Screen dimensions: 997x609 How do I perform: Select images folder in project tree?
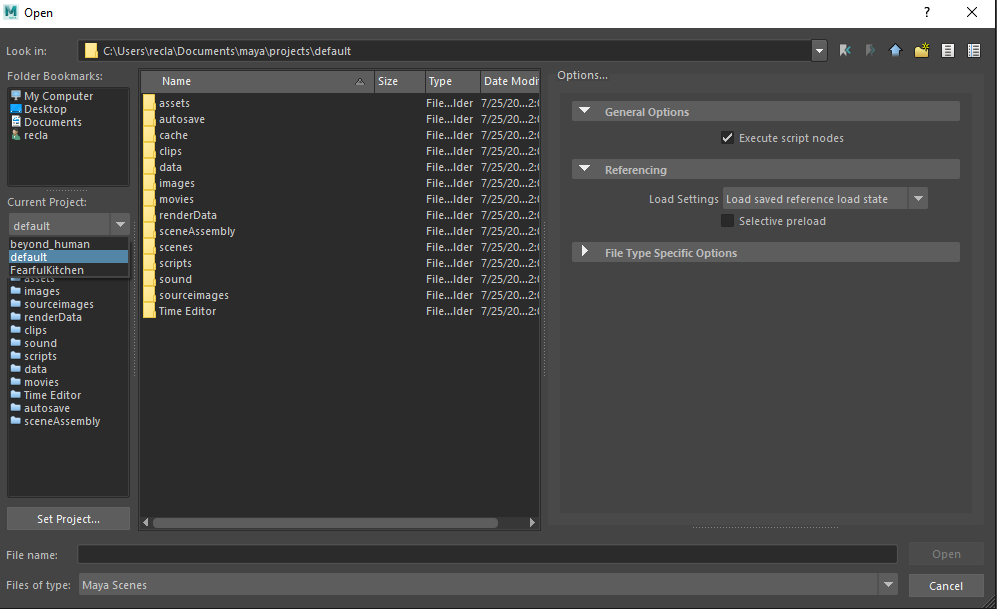36,291
